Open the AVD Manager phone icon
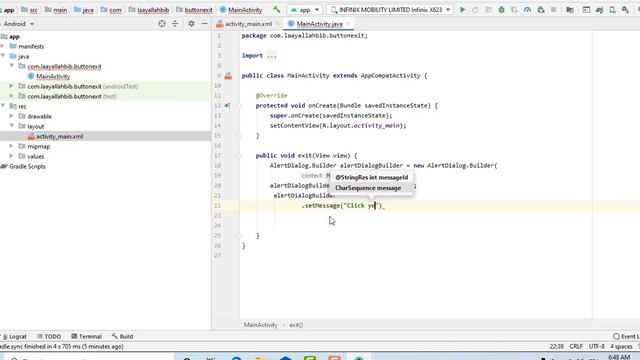The height and width of the screenshot is (360, 640). (x=613, y=9)
